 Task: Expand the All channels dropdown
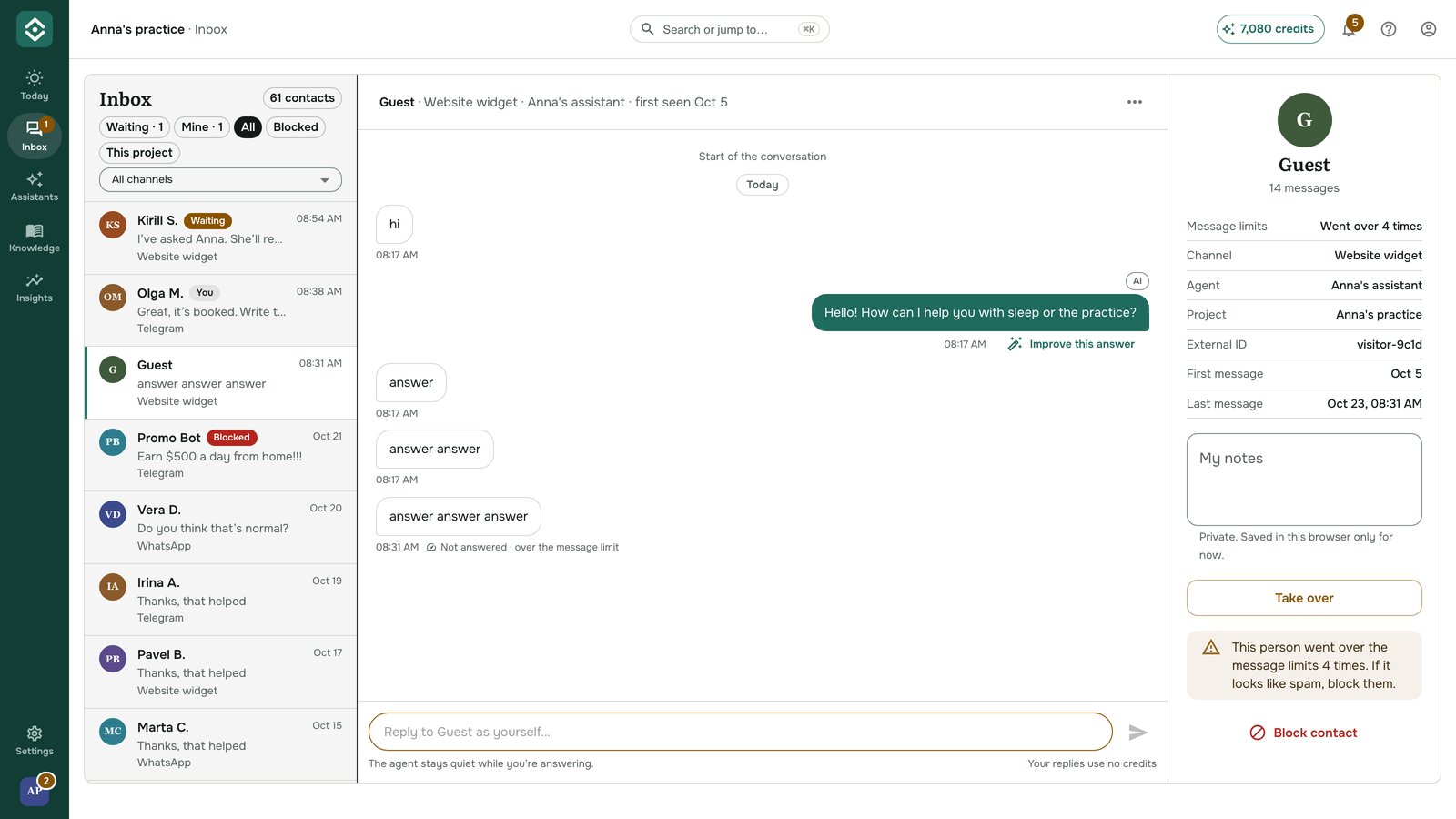pyautogui.click(x=220, y=179)
